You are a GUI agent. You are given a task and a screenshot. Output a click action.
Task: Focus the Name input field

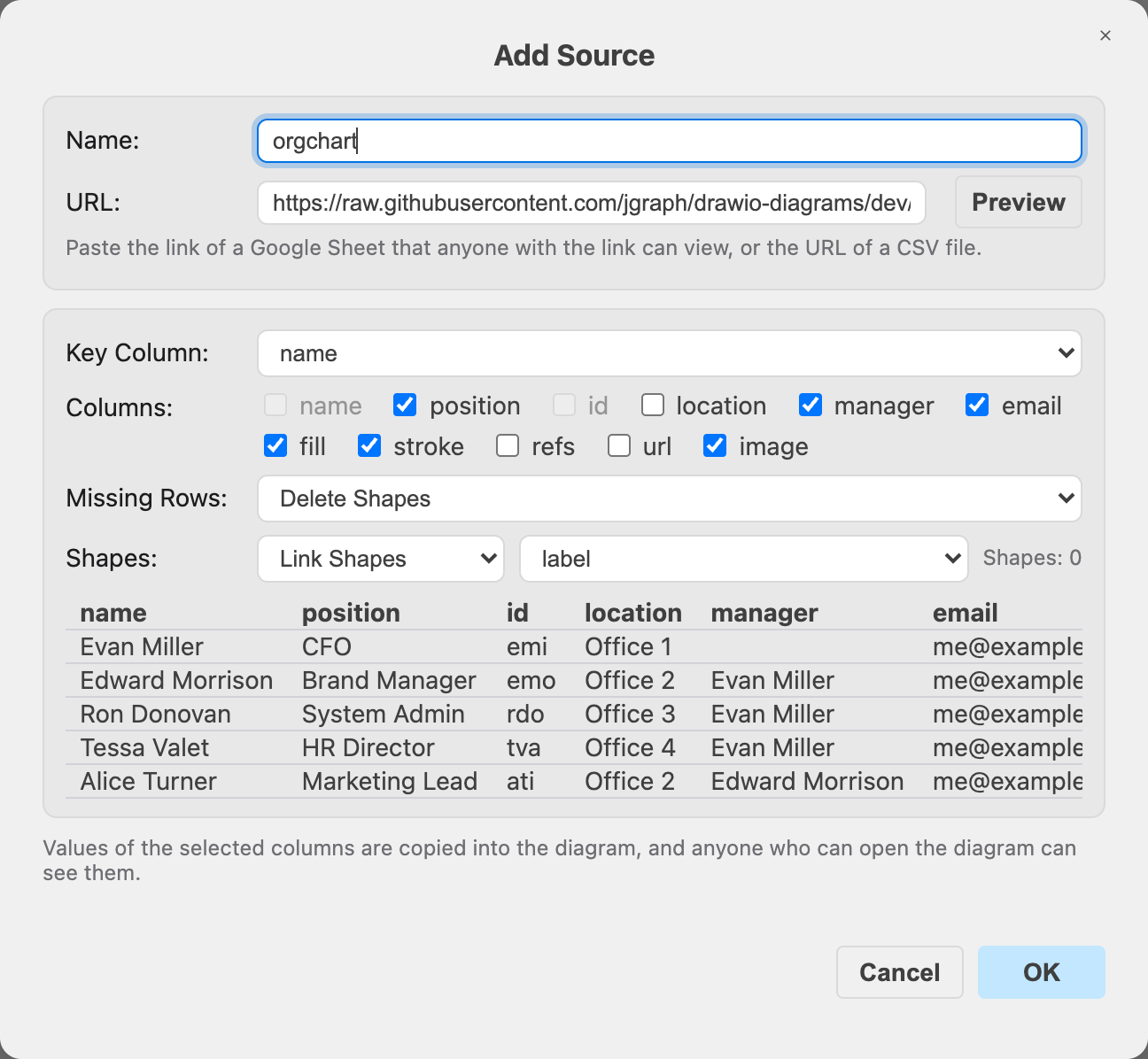670,141
